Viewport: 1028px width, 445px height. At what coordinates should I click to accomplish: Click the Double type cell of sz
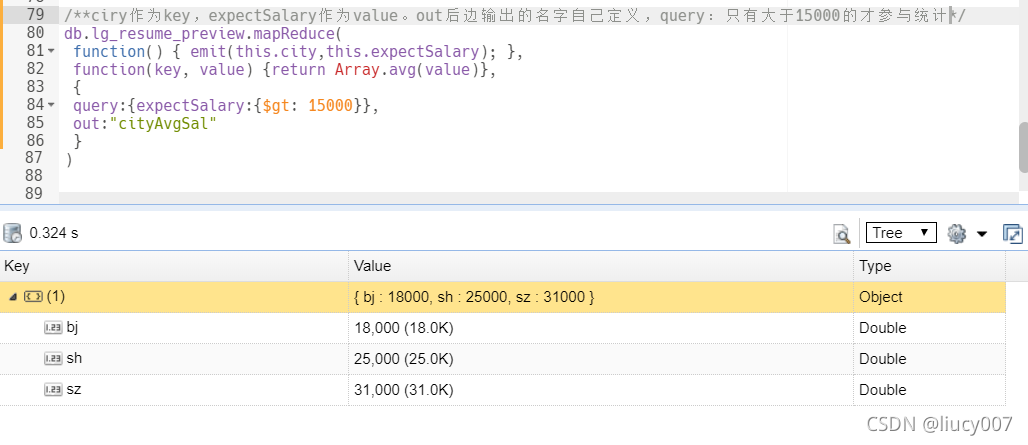point(929,389)
